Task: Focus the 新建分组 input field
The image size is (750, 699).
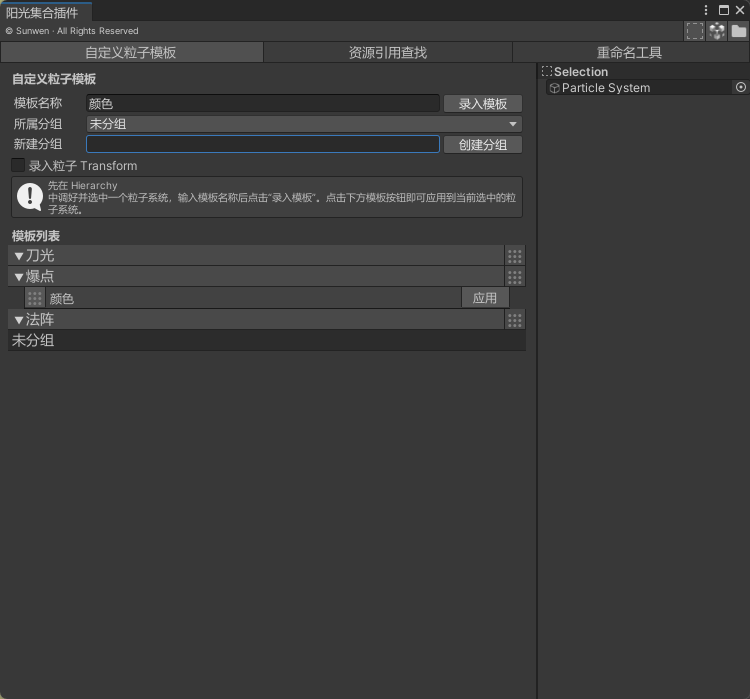Action: click(263, 144)
